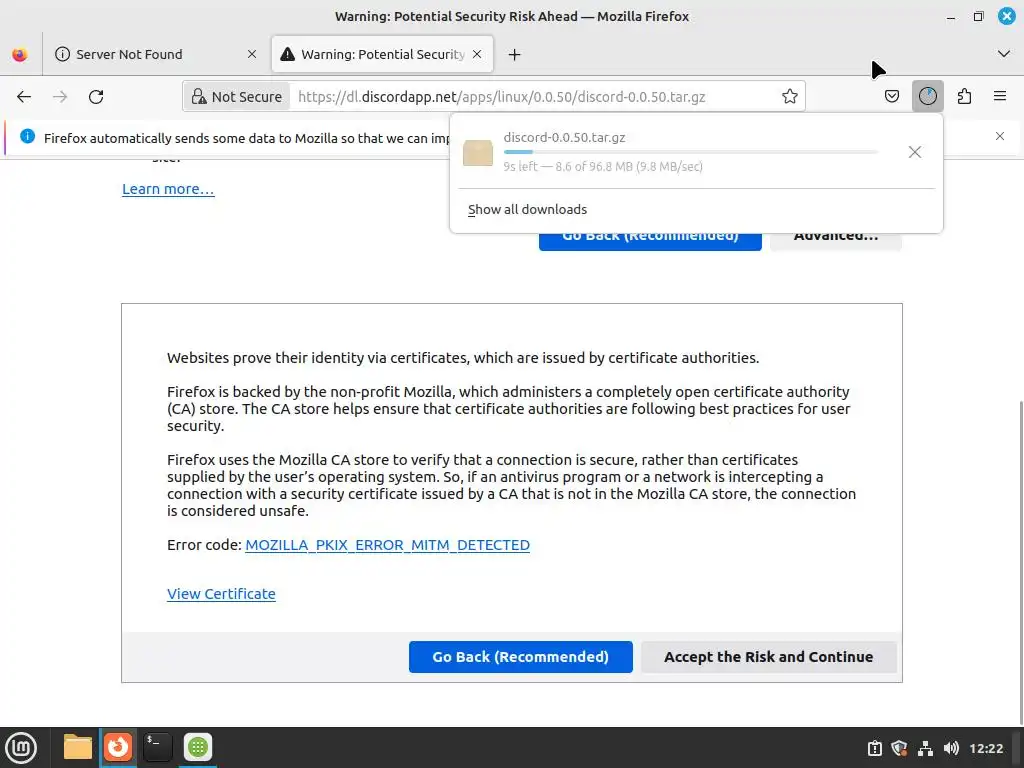Viewport: 1024px width, 768px height.
Task: Open the update manager shield icon
Action: click(x=899, y=748)
